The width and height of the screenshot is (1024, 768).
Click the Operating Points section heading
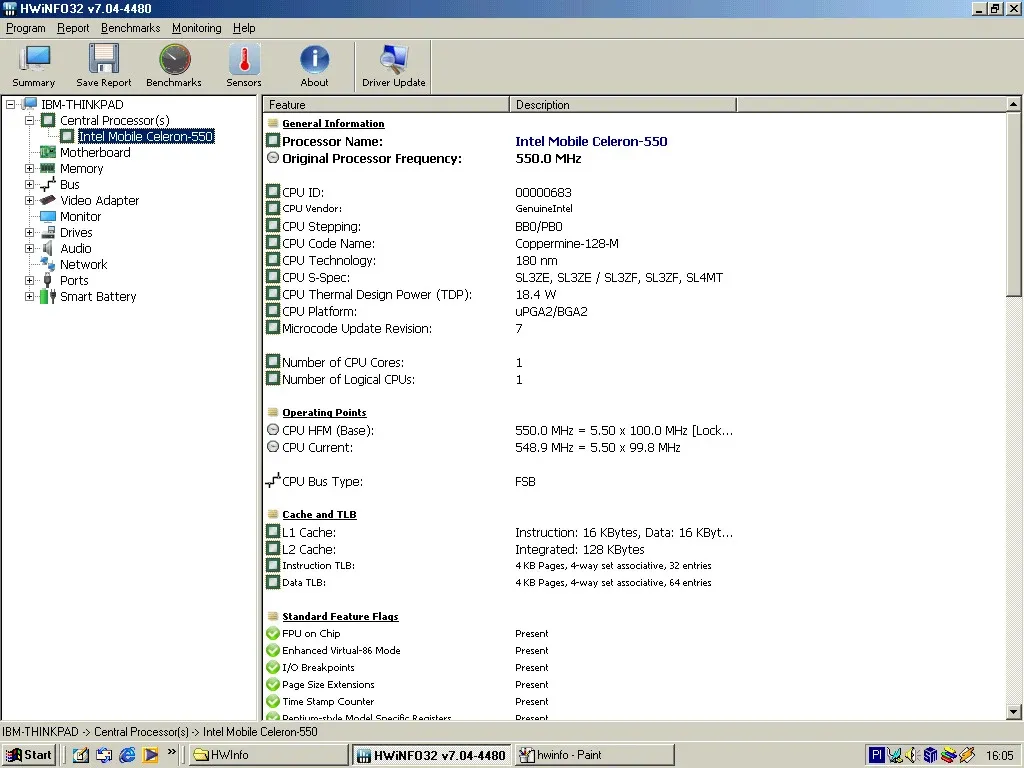324,413
